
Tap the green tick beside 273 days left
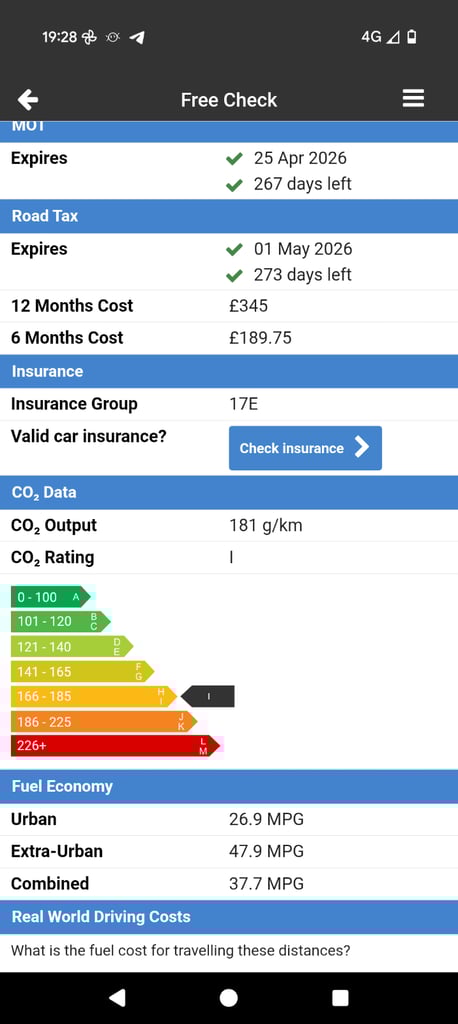(x=234, y=276)
